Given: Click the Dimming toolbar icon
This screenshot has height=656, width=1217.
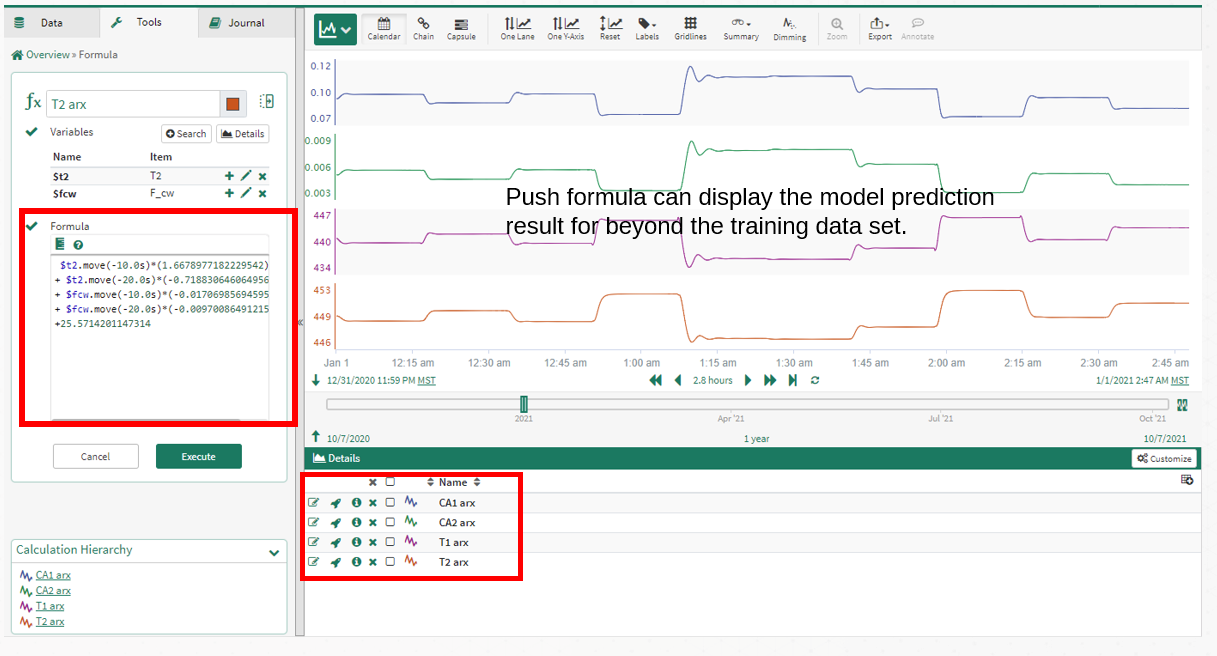Looking at the screenshot, I should pyautogui.click(x=789, y=28).
